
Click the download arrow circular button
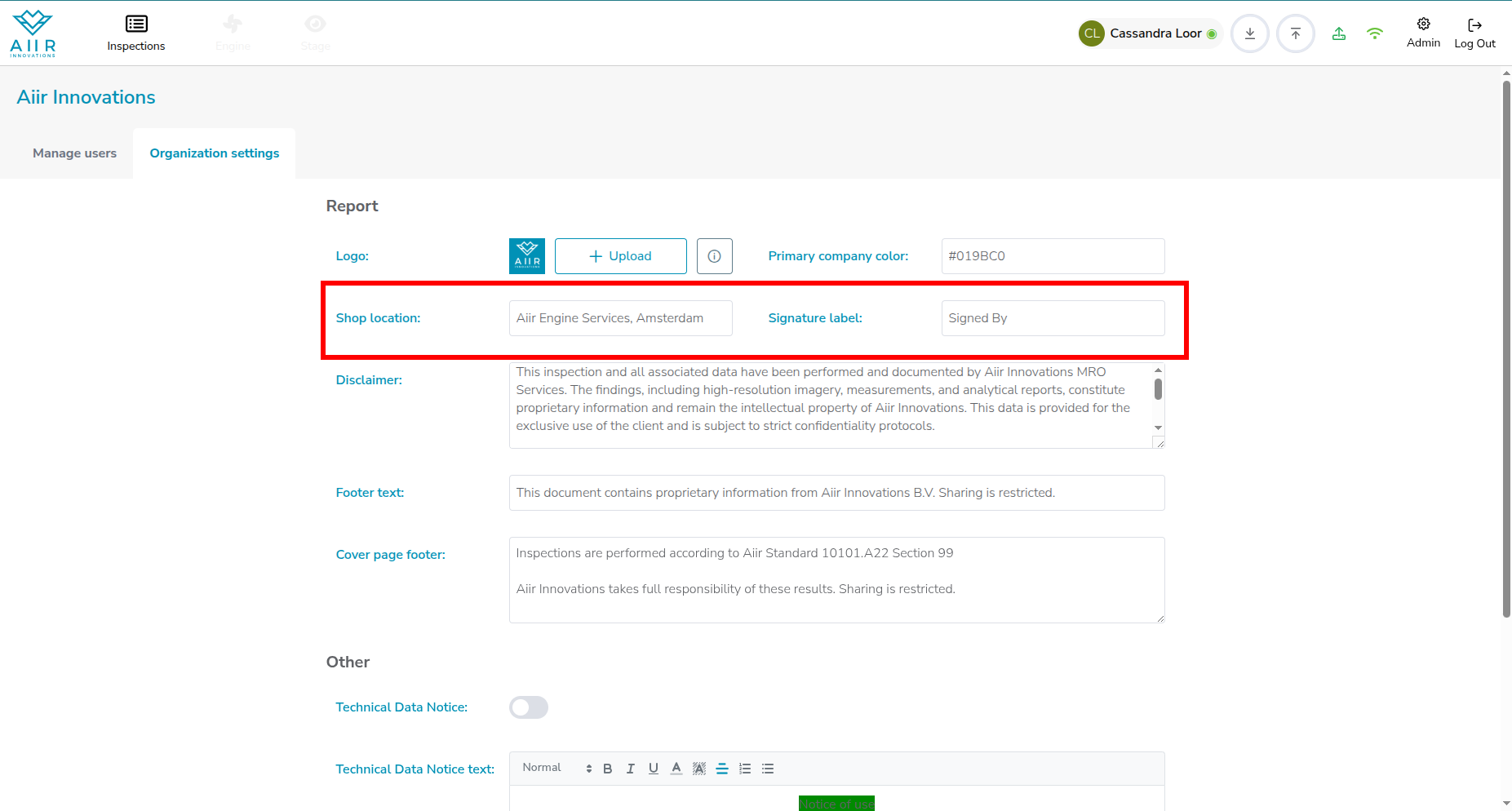coord(1250,33)
